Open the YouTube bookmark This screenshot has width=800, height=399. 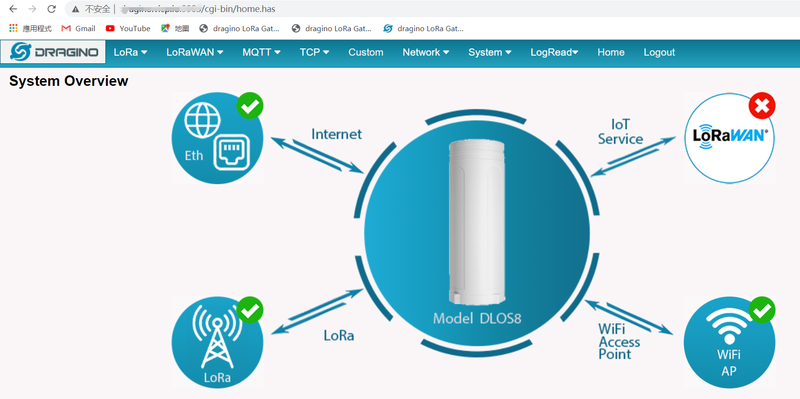(128, 29)
